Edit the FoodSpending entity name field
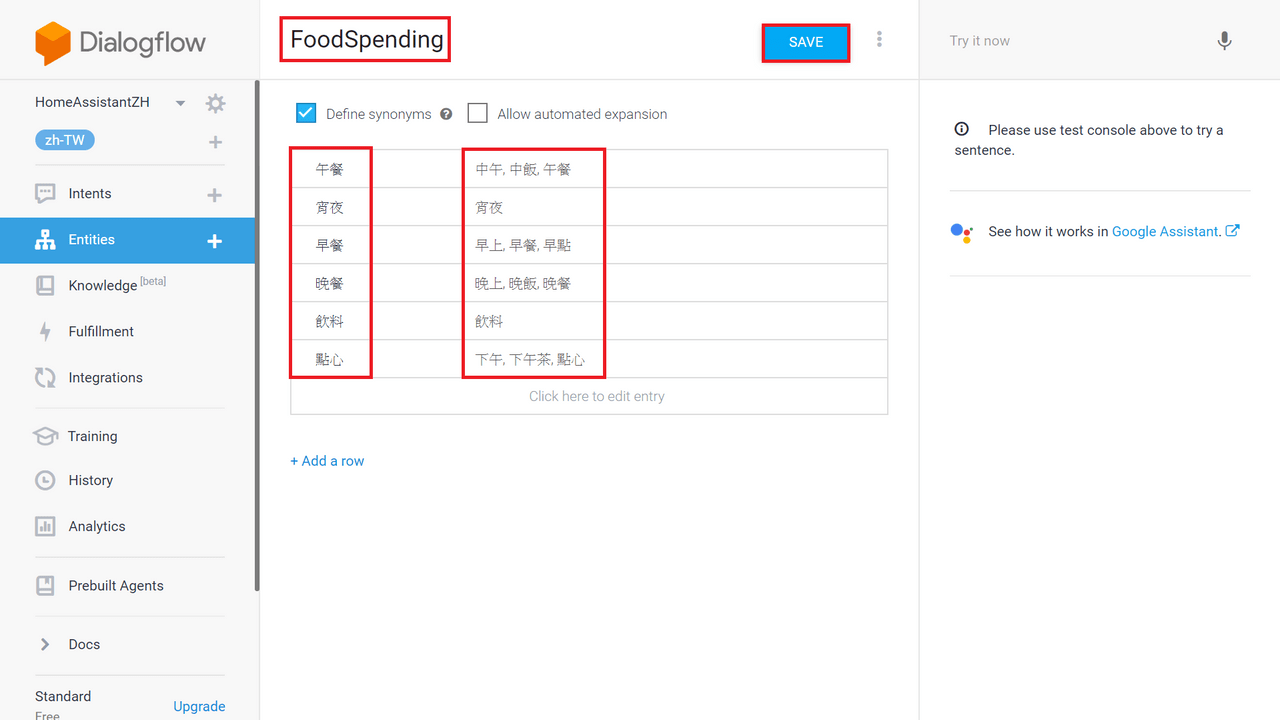The image size is (1280, 720). click(x=367, y=40)
